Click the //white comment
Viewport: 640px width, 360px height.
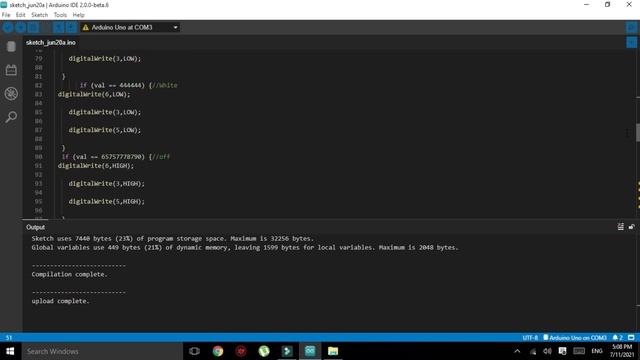pyautogui.click(x=164, y=85)
